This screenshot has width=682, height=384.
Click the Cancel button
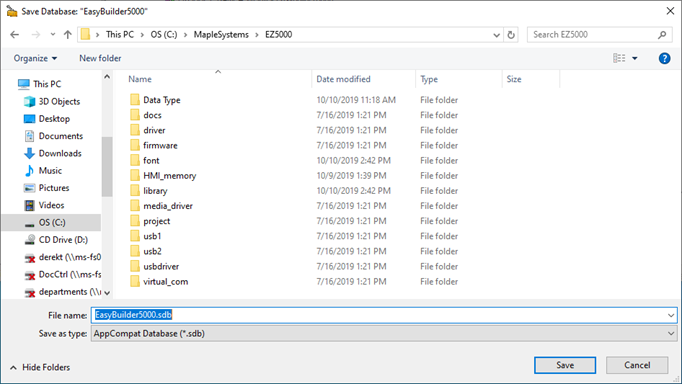tap(637, 365)
